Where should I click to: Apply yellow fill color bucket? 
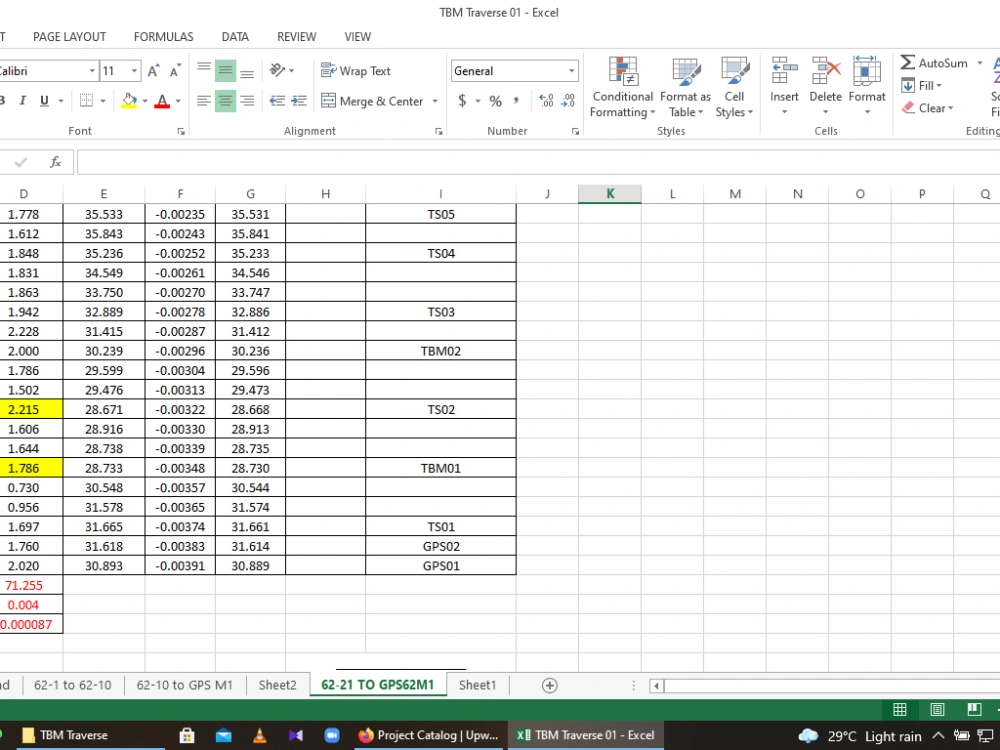point(129,101)
